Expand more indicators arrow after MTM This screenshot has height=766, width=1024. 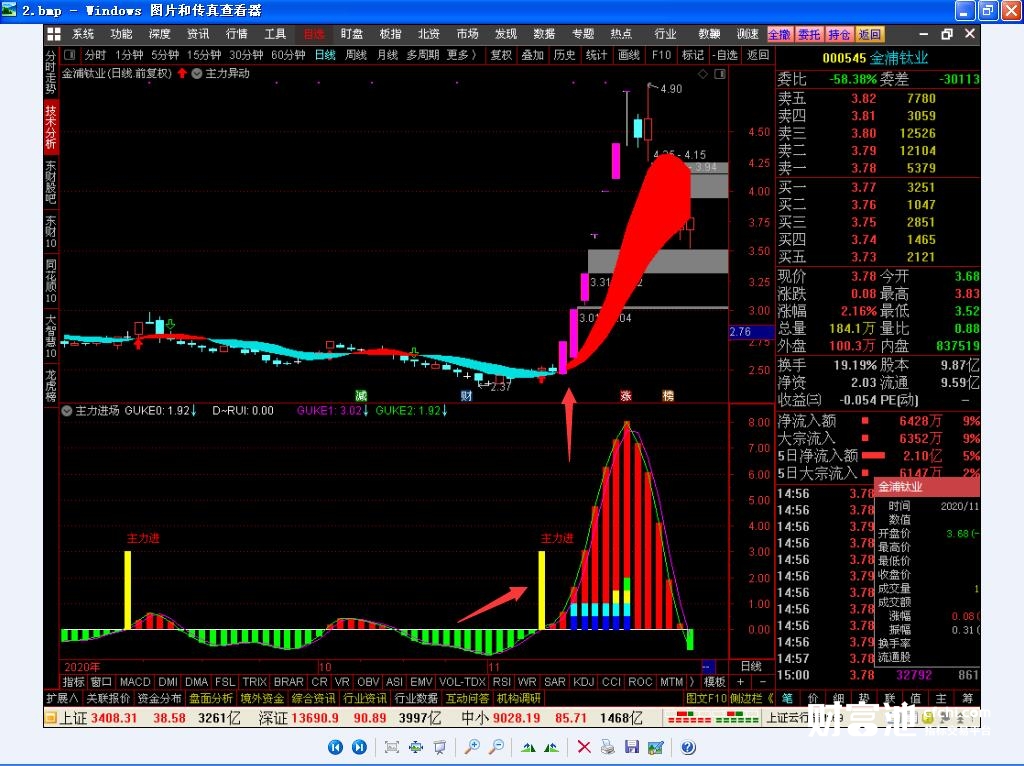(x=692, y=682)
